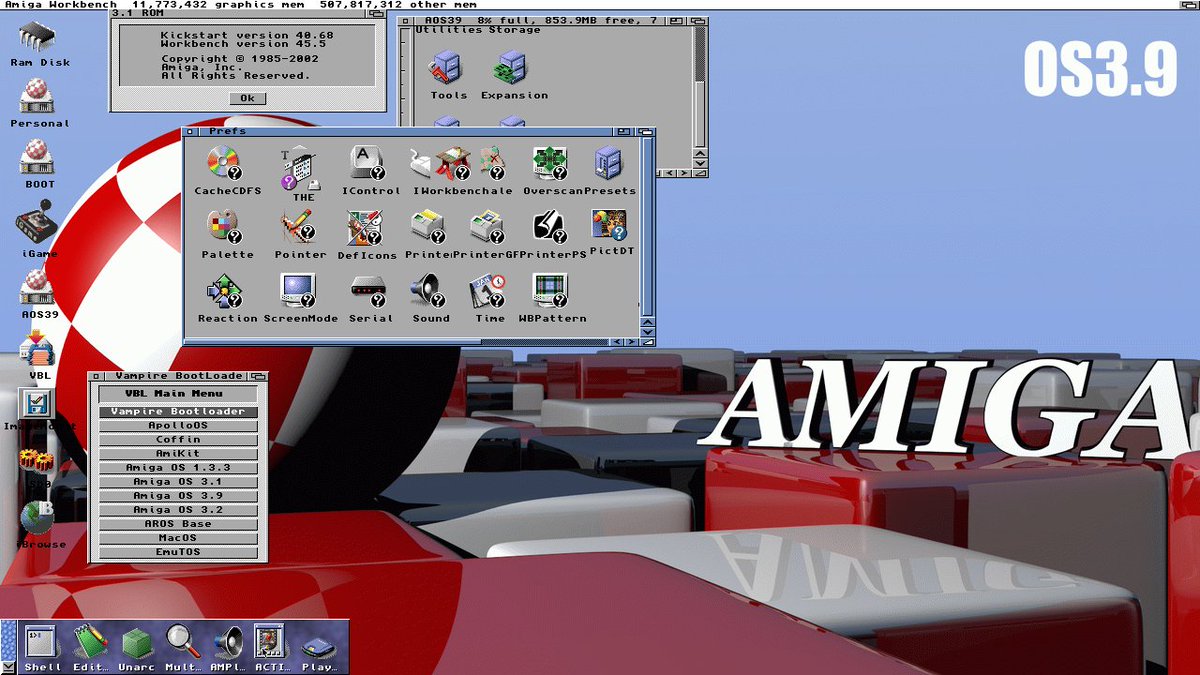Screen dimensions: 1200x675
Task: Launch the AMPl speaker dock icon
Action: [228, 641]
